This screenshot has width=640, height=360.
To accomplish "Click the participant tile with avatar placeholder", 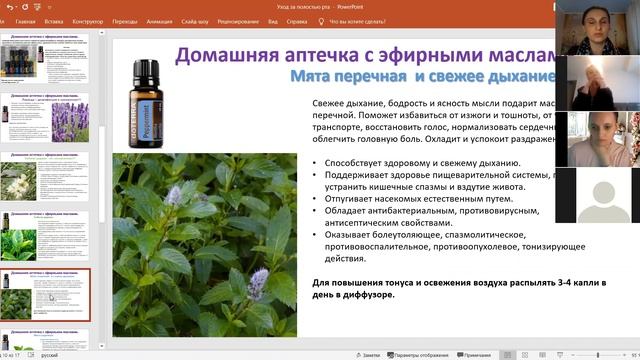I will [x=598, y=195].
